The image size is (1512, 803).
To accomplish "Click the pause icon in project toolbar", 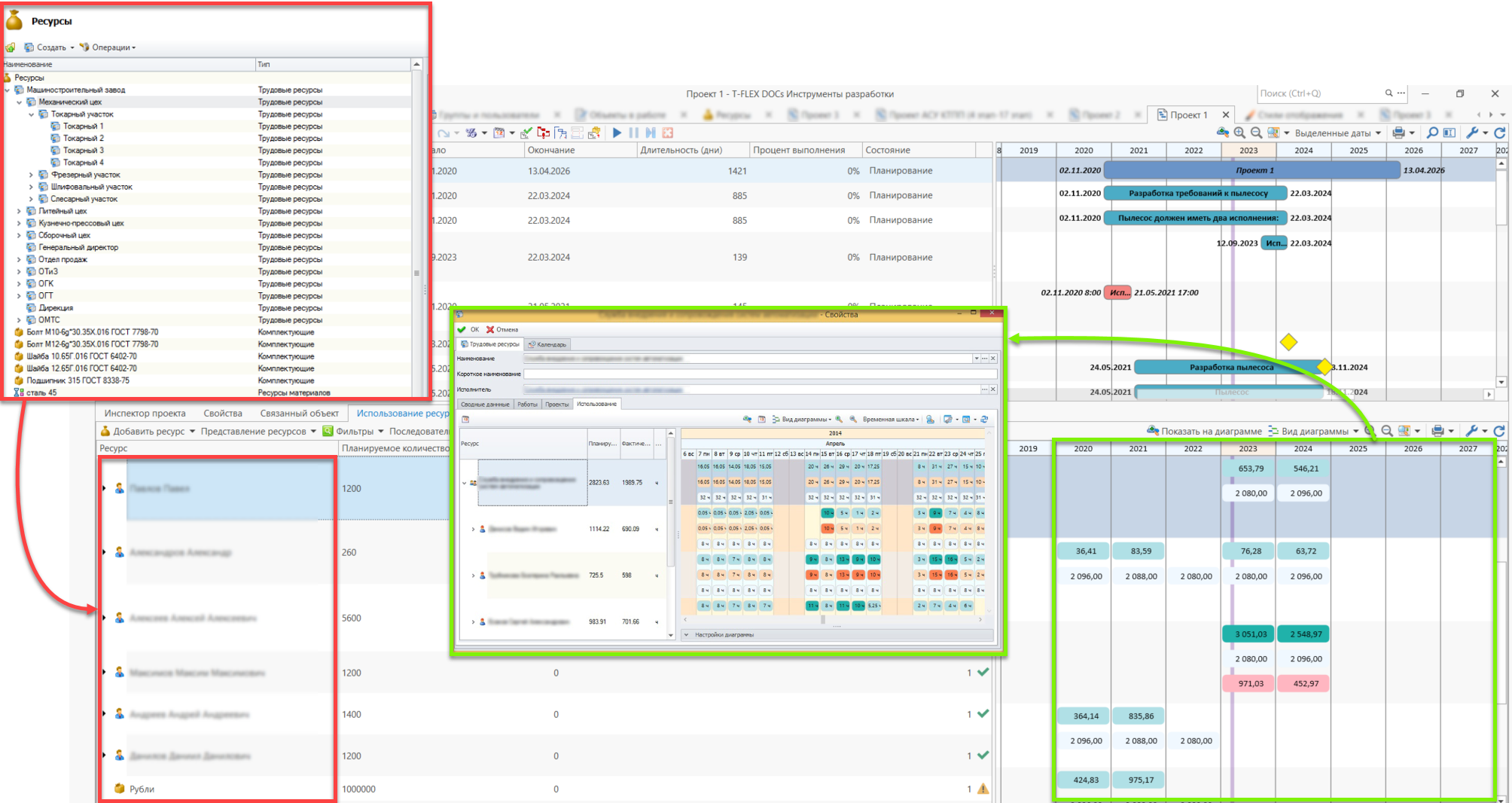I will point(633,133).
